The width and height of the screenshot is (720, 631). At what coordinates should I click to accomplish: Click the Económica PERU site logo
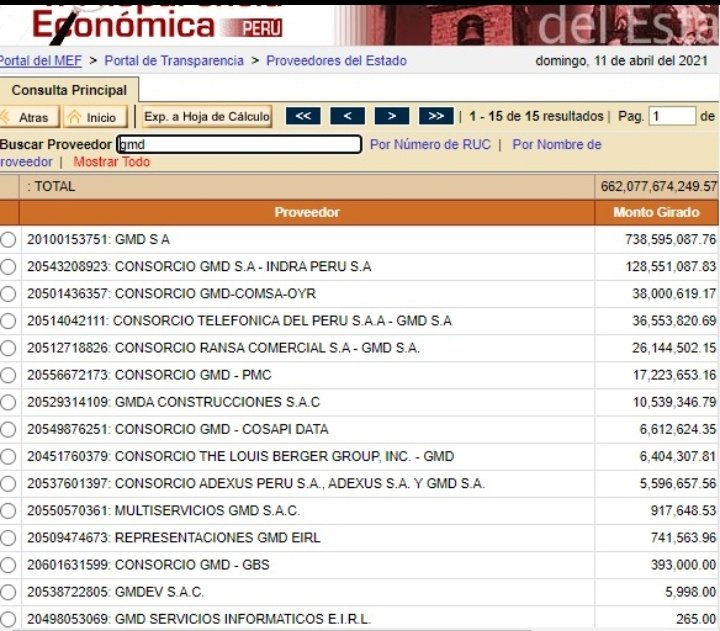(x=157, y=24)
